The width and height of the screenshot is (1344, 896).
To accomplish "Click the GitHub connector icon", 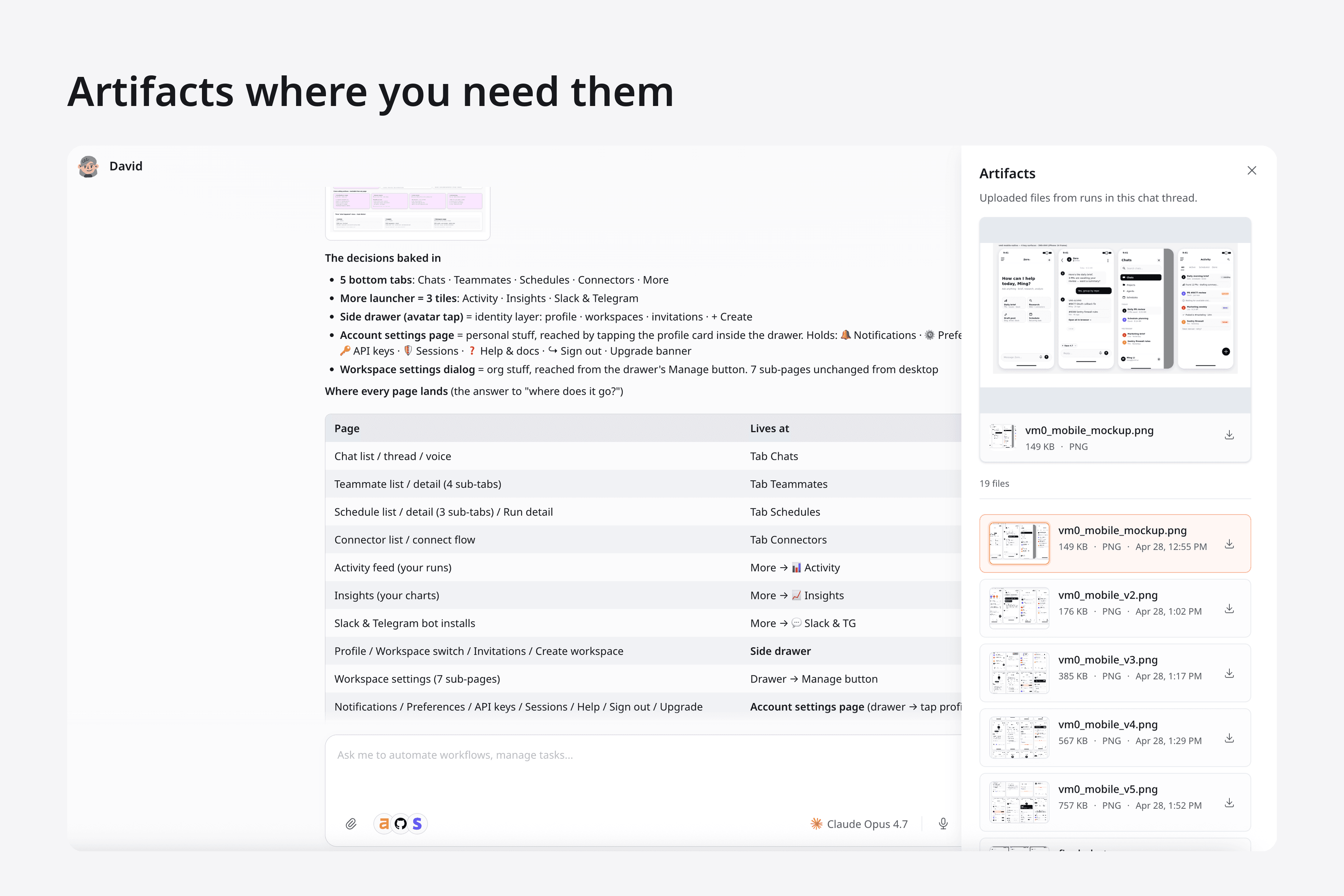I will tap(401, 824).
